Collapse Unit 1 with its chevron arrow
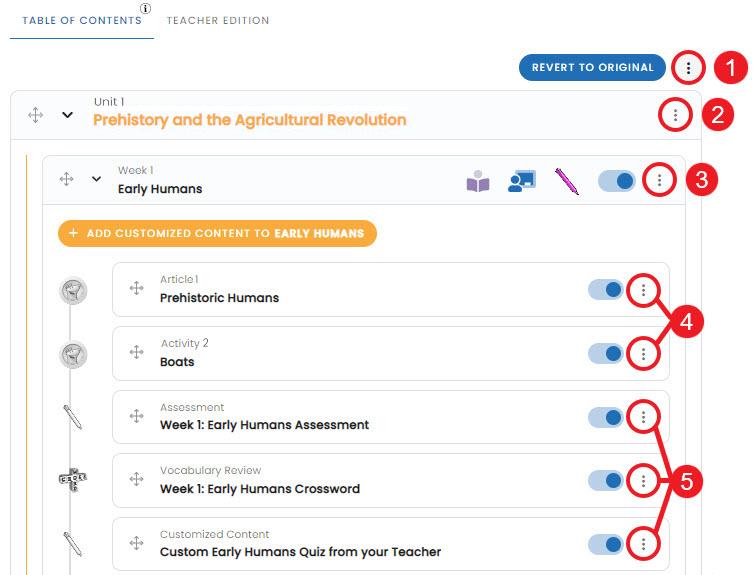The width and height of the screenshot is (756, 575). [x=68, y=115]
